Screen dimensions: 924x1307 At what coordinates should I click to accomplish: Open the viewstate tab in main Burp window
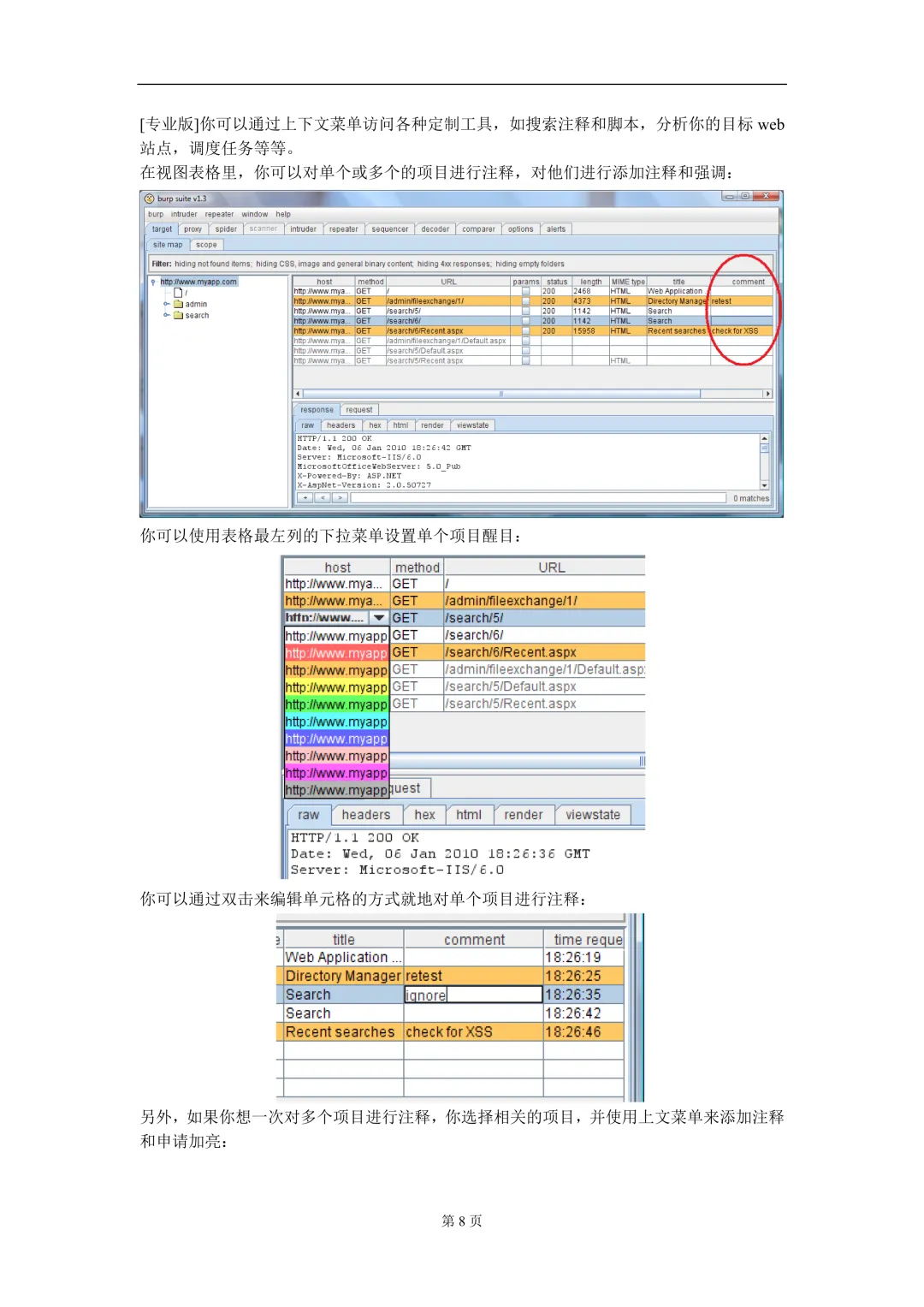click(472, 425)
